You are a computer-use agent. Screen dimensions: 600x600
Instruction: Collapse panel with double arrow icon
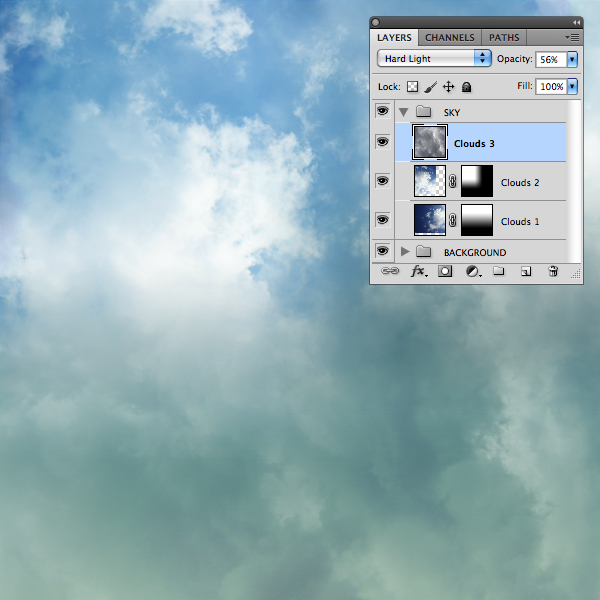coord(576,23)
